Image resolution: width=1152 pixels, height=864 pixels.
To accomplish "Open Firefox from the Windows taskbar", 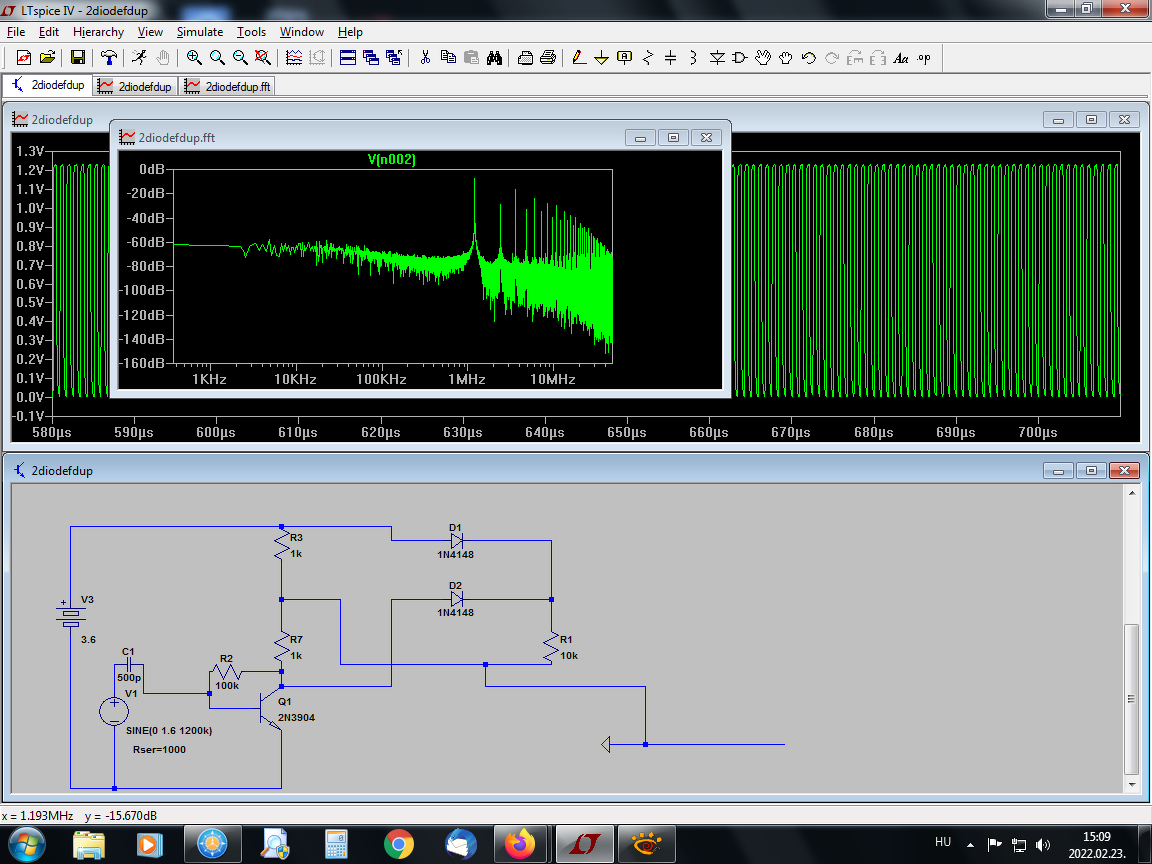I will [520, 845].
